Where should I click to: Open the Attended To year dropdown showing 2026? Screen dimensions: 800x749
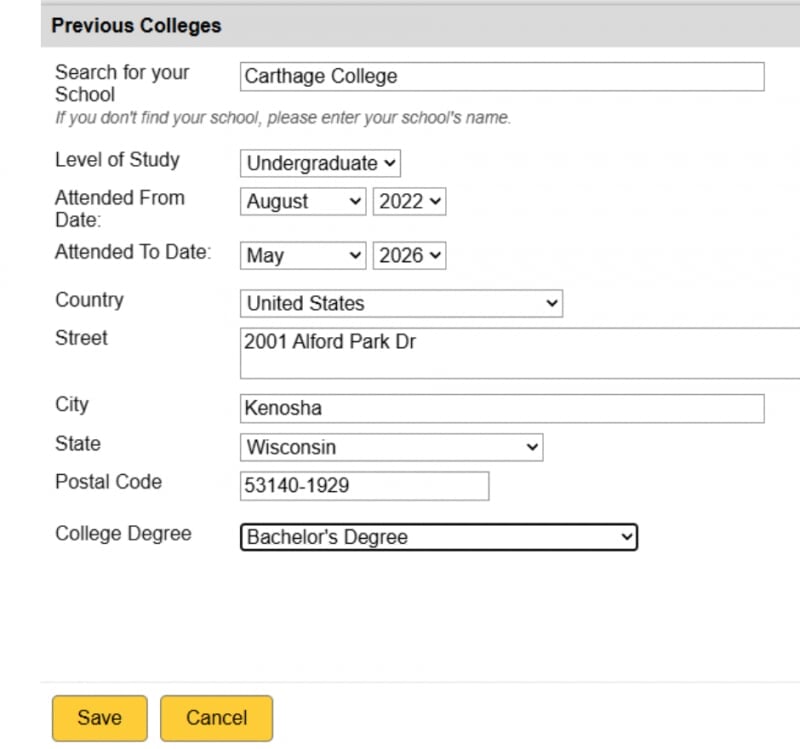point(409,255)
